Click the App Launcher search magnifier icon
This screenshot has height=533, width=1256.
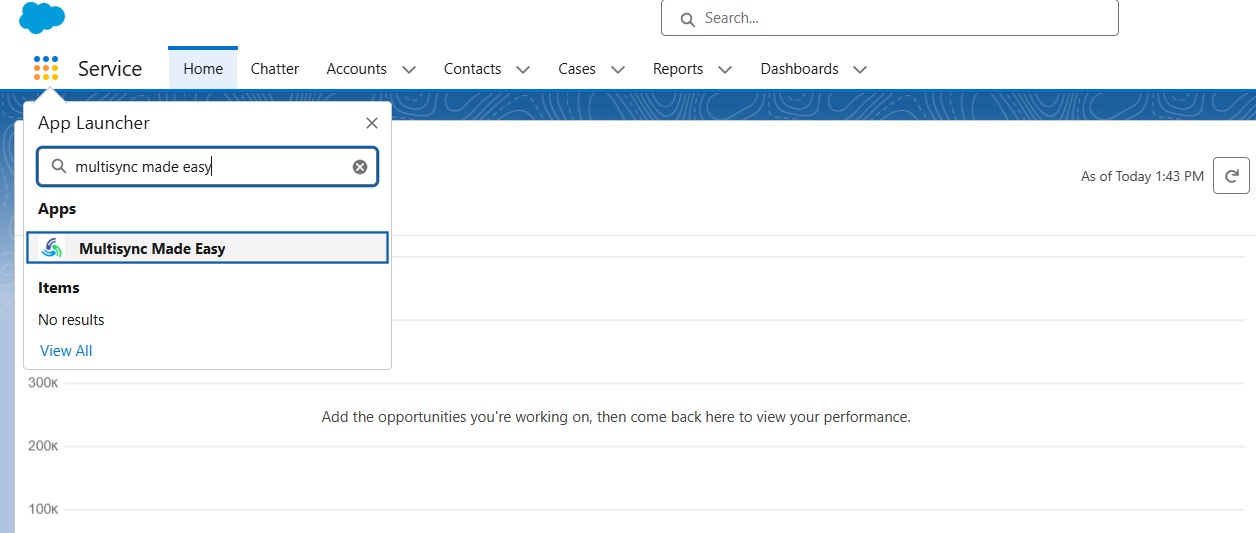59,167
